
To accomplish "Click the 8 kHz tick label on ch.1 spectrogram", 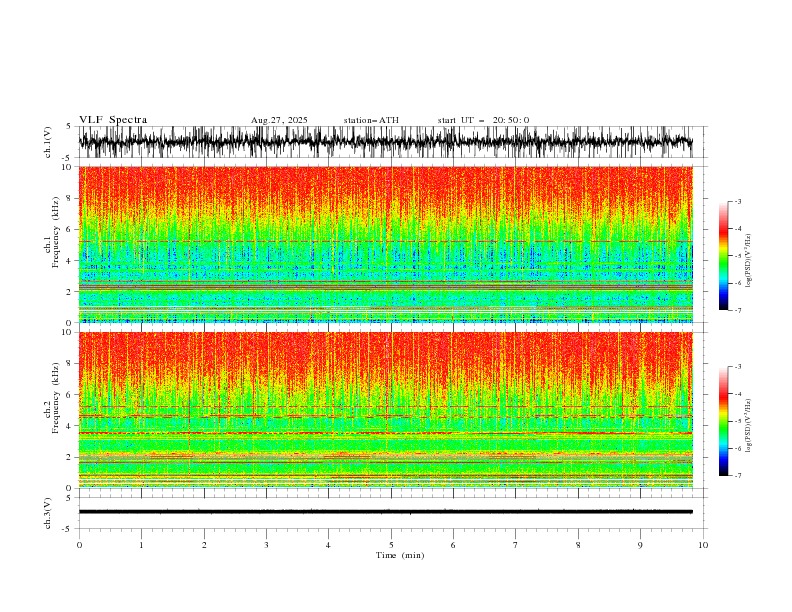I will pyautogui.click(x=69, y=198).
